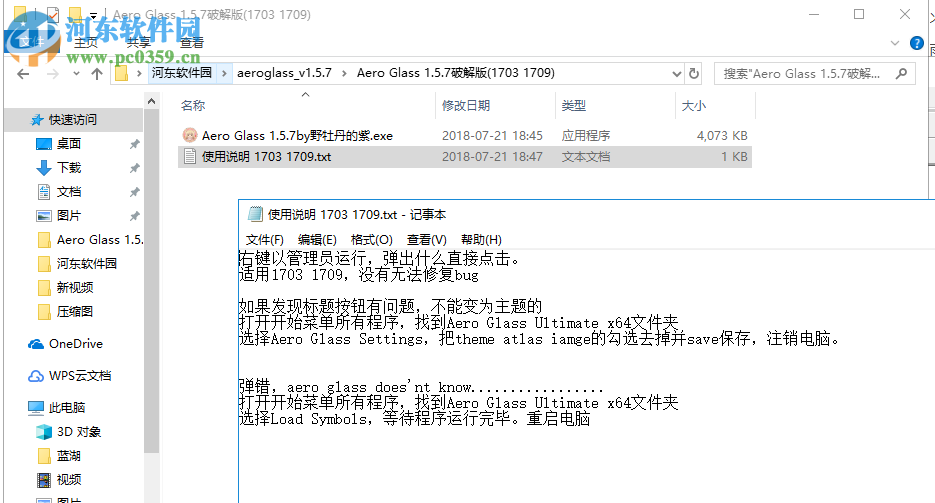Screen dimensions: 935x503
Task: Select 使用说明 1703 1709.txt file
Action: (267, 157)
